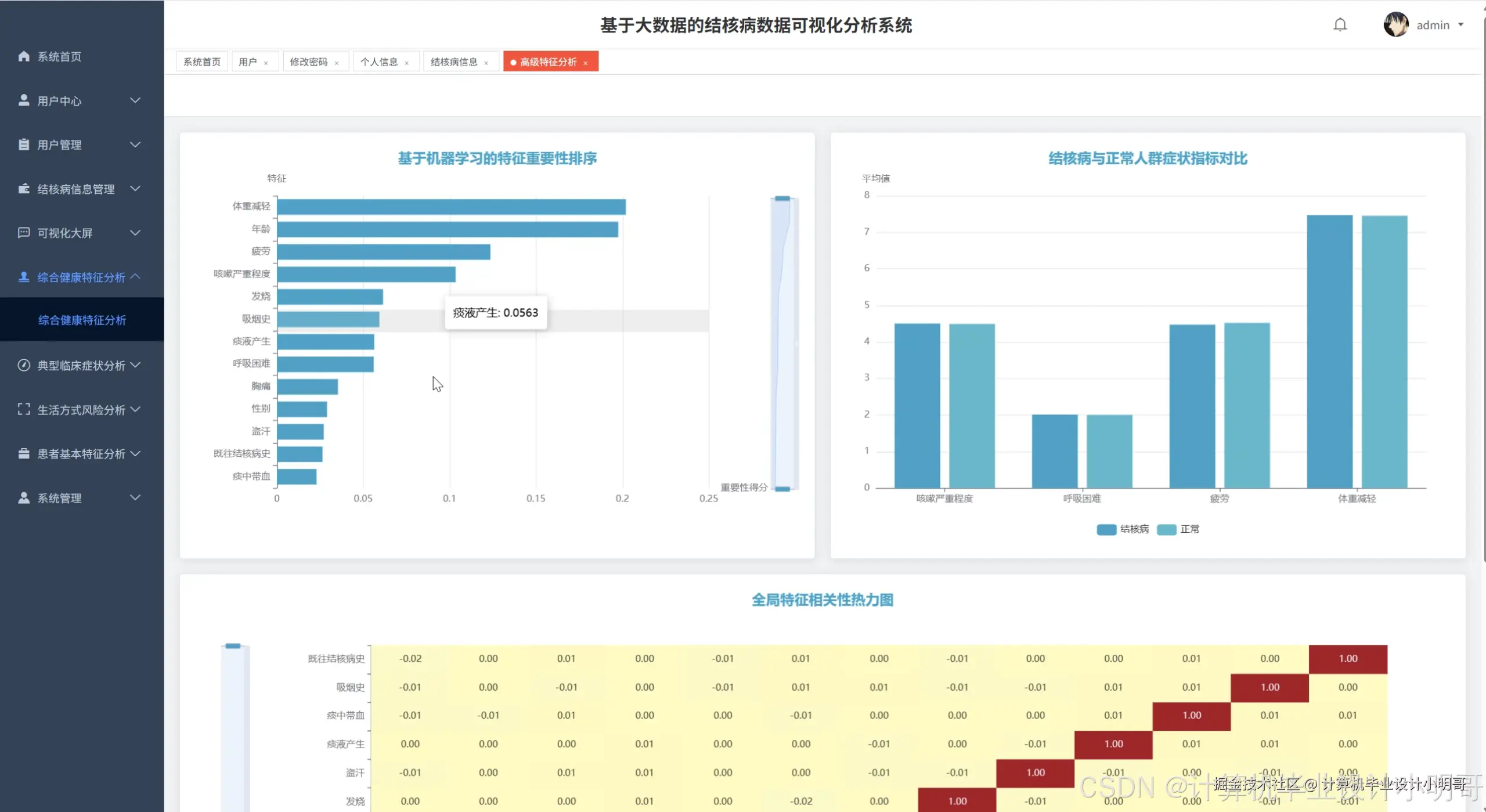Click the home icon beside 系统首页
1486x812 pixels.
click(24, 56)
